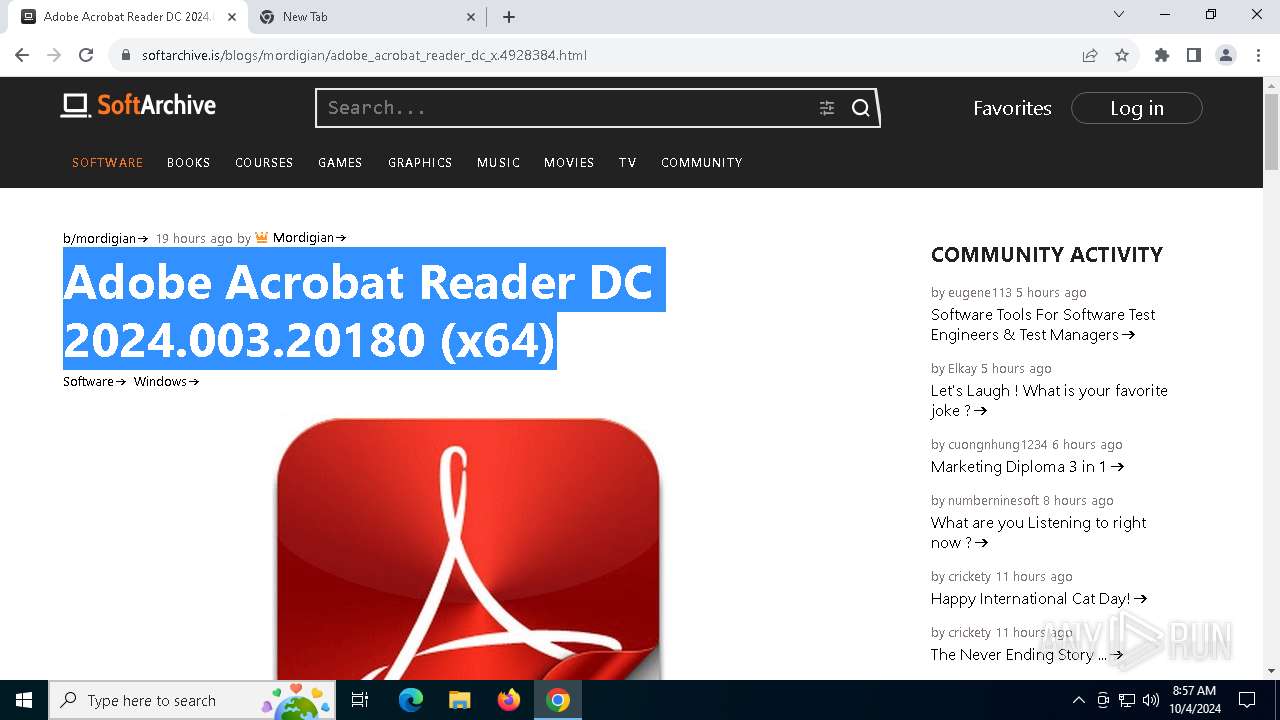The height and width of the screenshot is (720, 1280).
Task: Open Chrome profile avatar
Action: point(1226,55)
